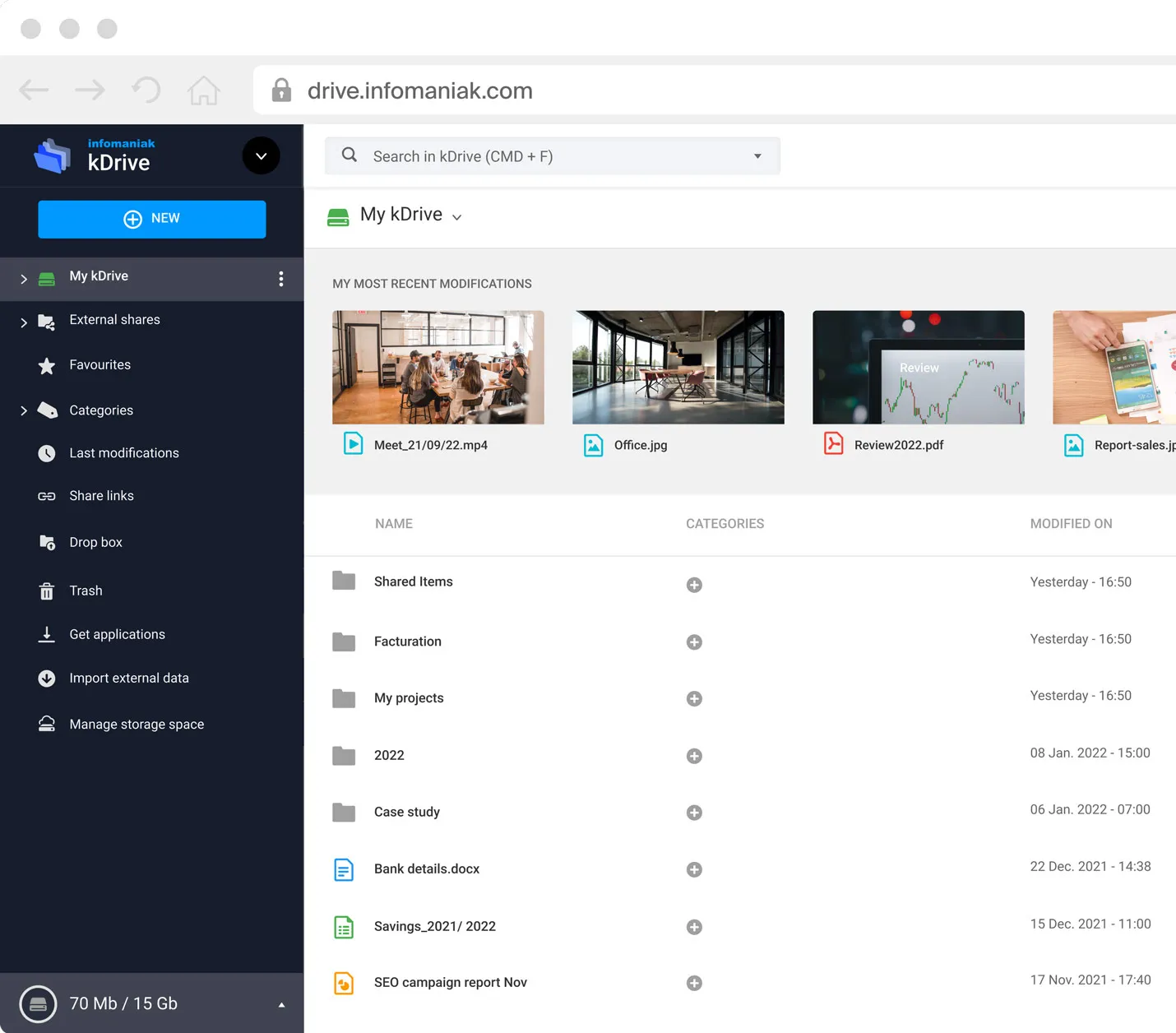This screenshot has width=1176, height=1033.
Task: Open the Office.jpg thumbnail
Action: (678, 368)
